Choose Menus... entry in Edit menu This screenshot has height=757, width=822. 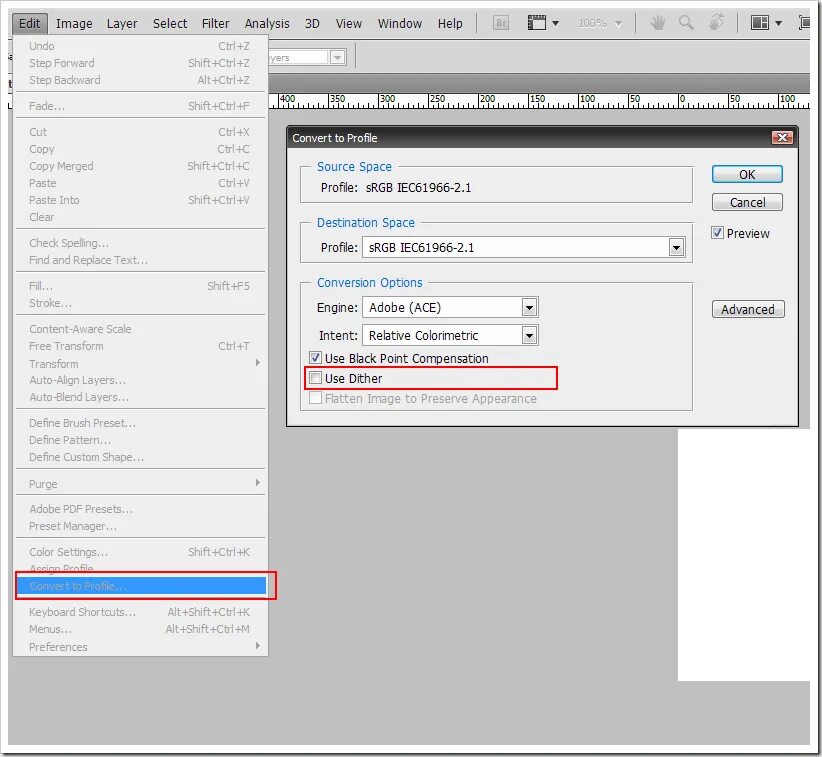(x=141, y=629)
